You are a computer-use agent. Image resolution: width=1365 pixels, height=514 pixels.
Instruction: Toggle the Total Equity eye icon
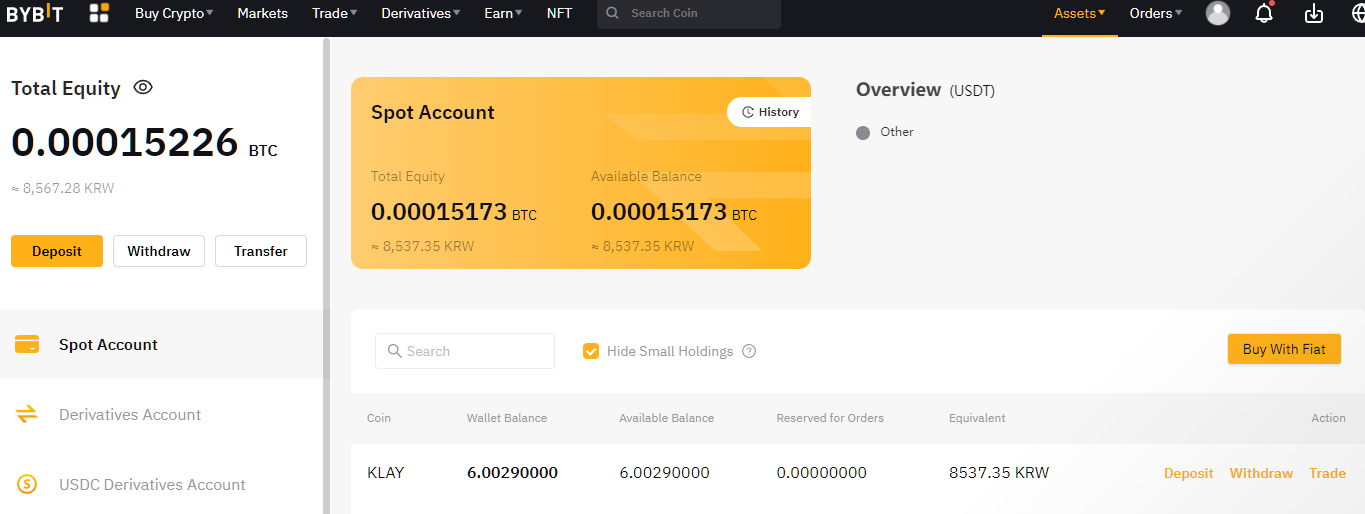[143, 87]
